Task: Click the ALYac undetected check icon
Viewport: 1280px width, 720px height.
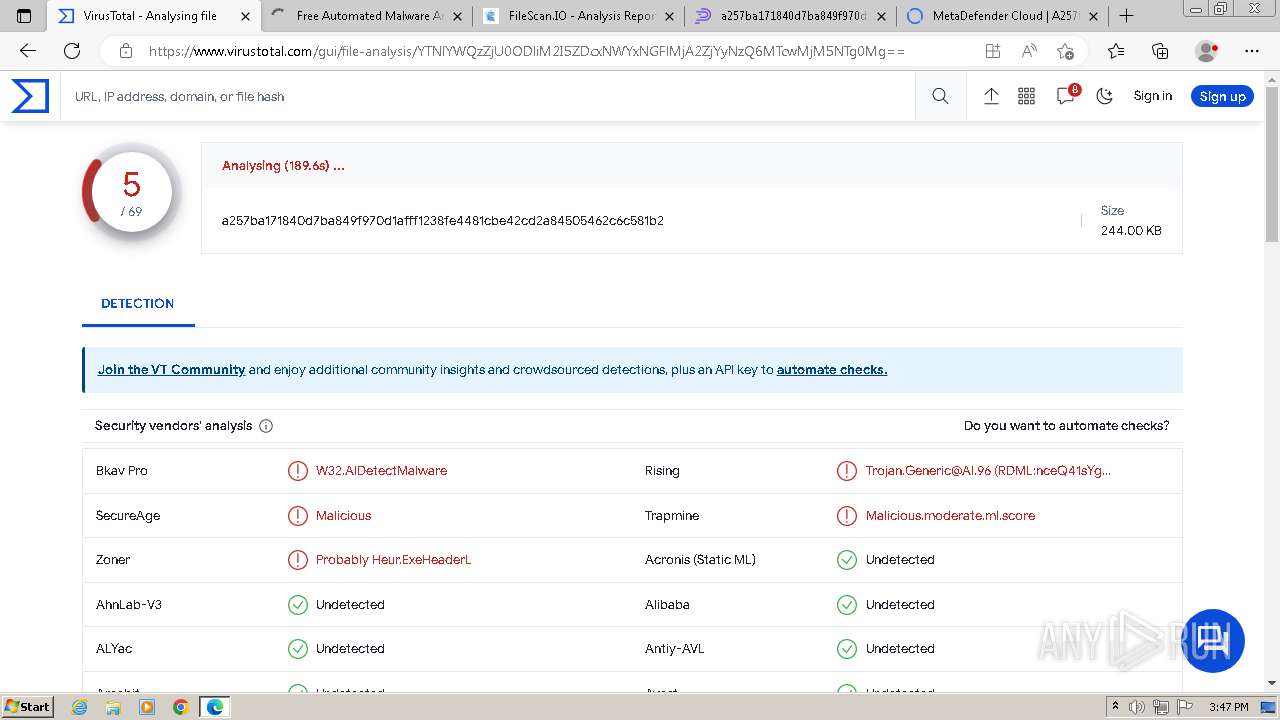Action: point(298,649)
